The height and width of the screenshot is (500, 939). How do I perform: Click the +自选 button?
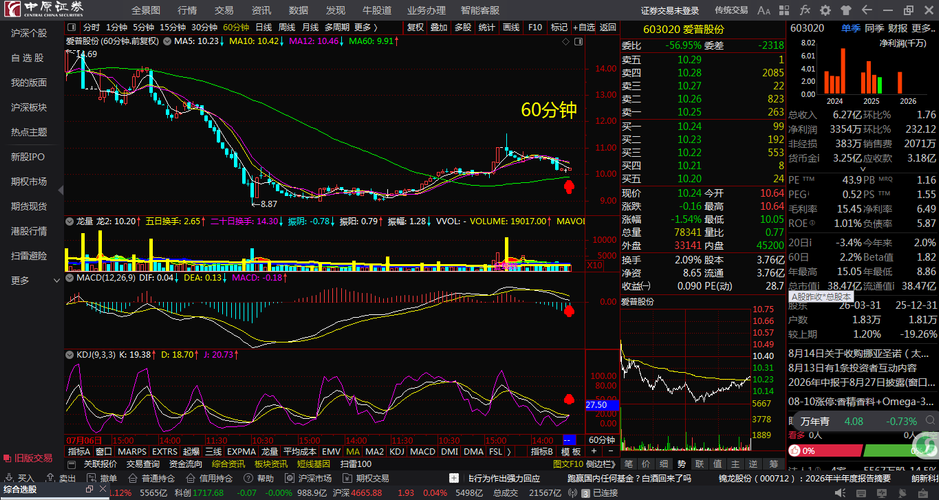(584, 28)
